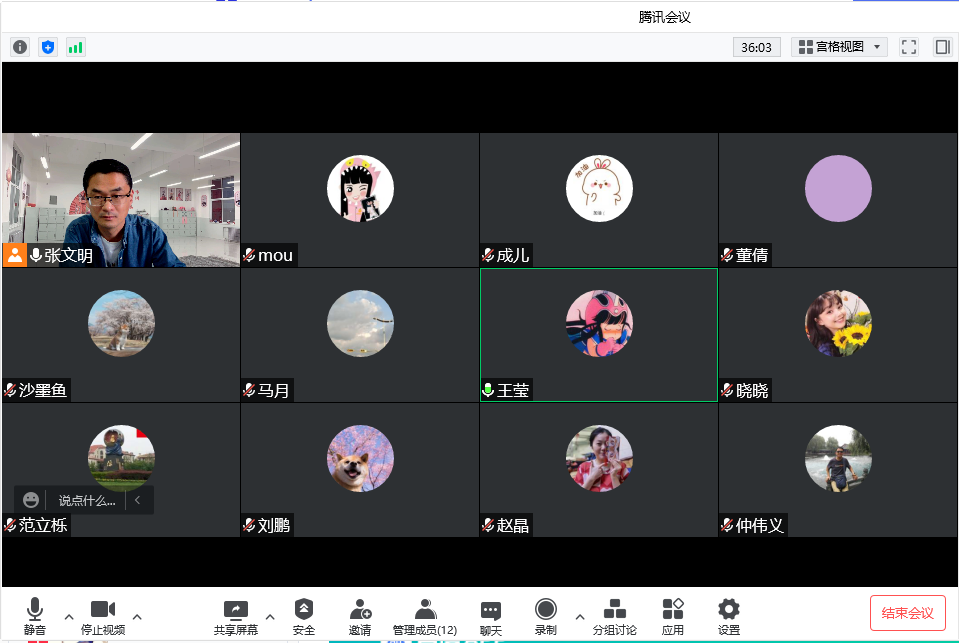
Task: Click the meeting info icon
Action: 20,47
